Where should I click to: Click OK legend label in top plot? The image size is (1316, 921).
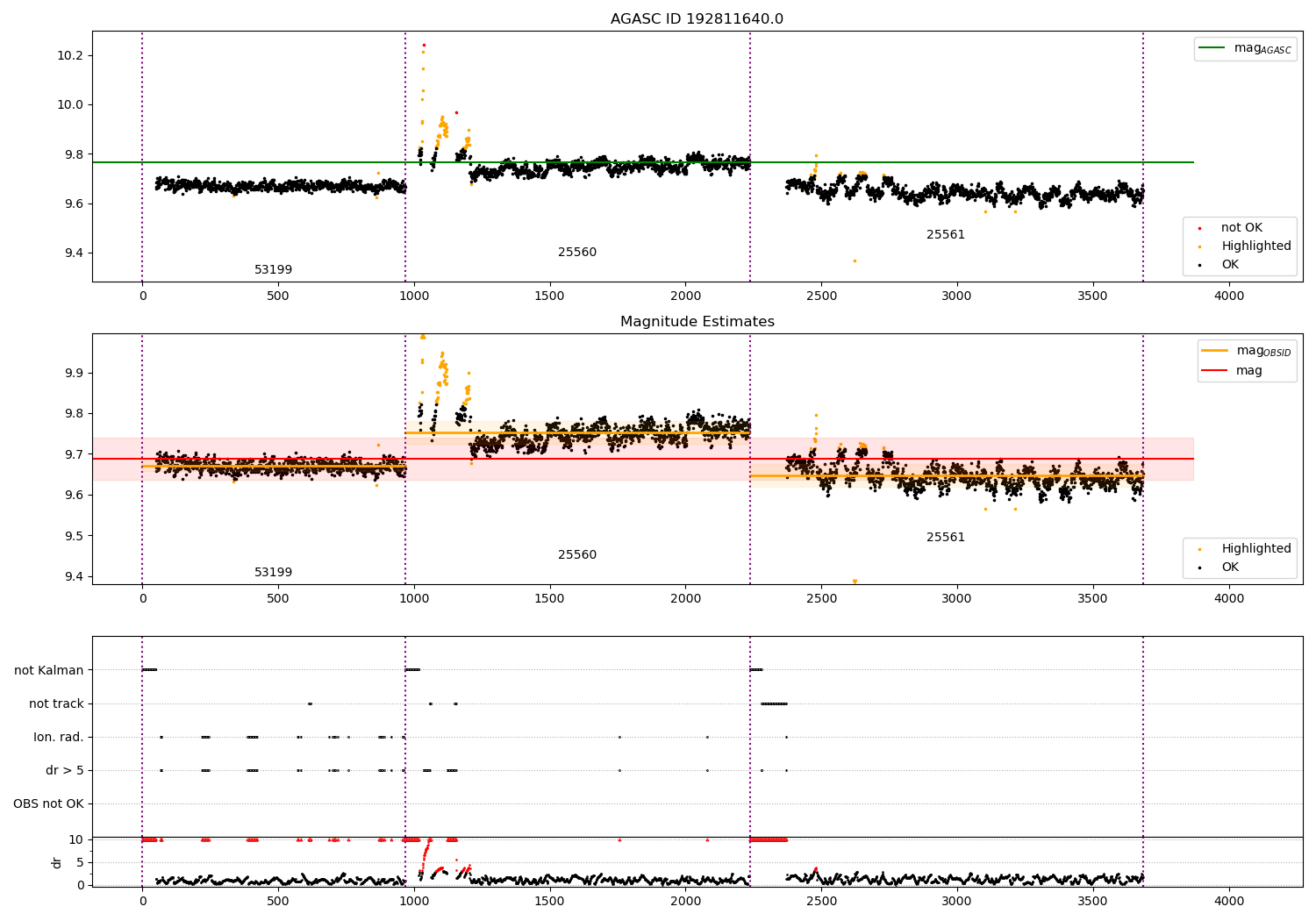[1230, 265]
